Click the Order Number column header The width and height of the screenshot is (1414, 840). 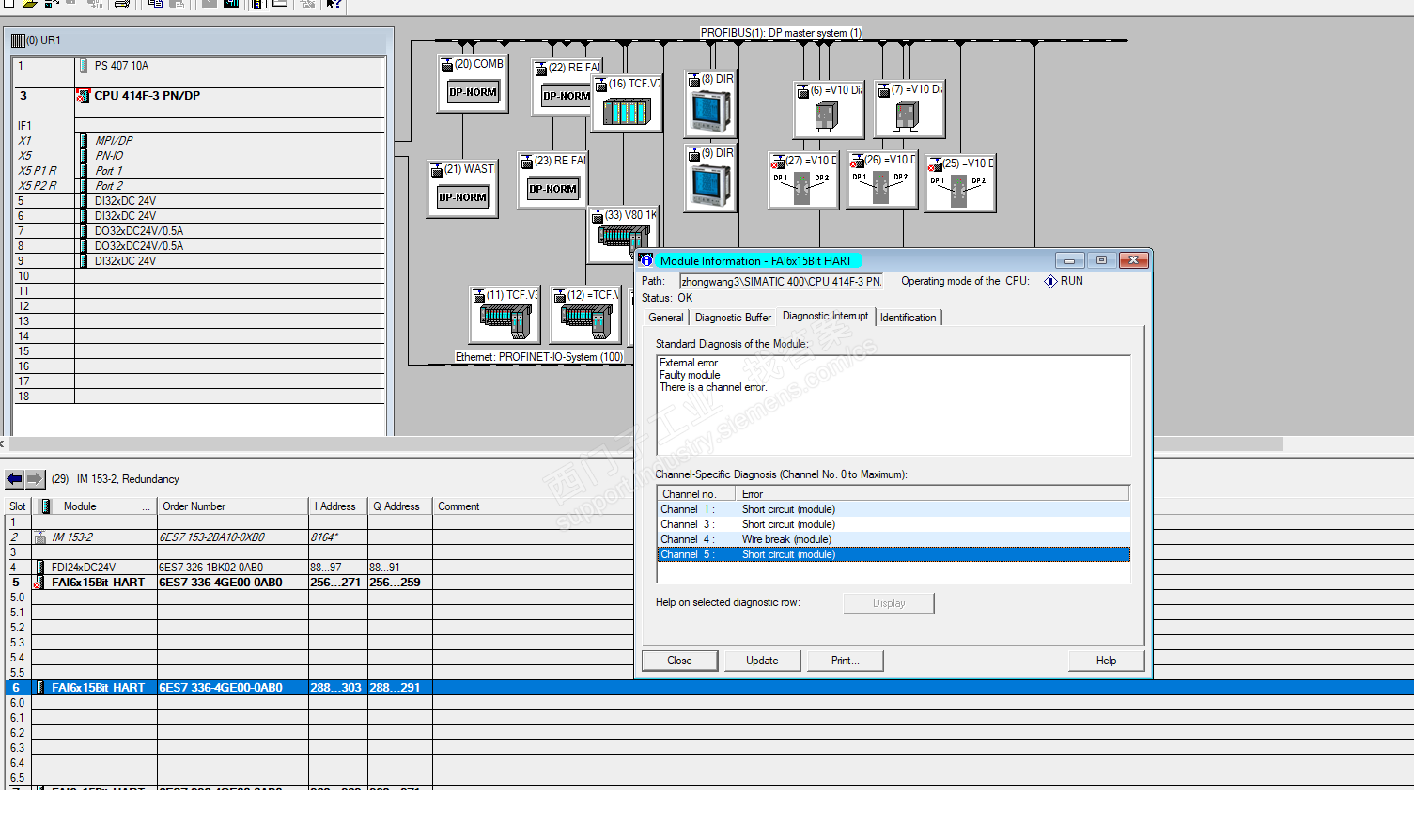(233, 506)
